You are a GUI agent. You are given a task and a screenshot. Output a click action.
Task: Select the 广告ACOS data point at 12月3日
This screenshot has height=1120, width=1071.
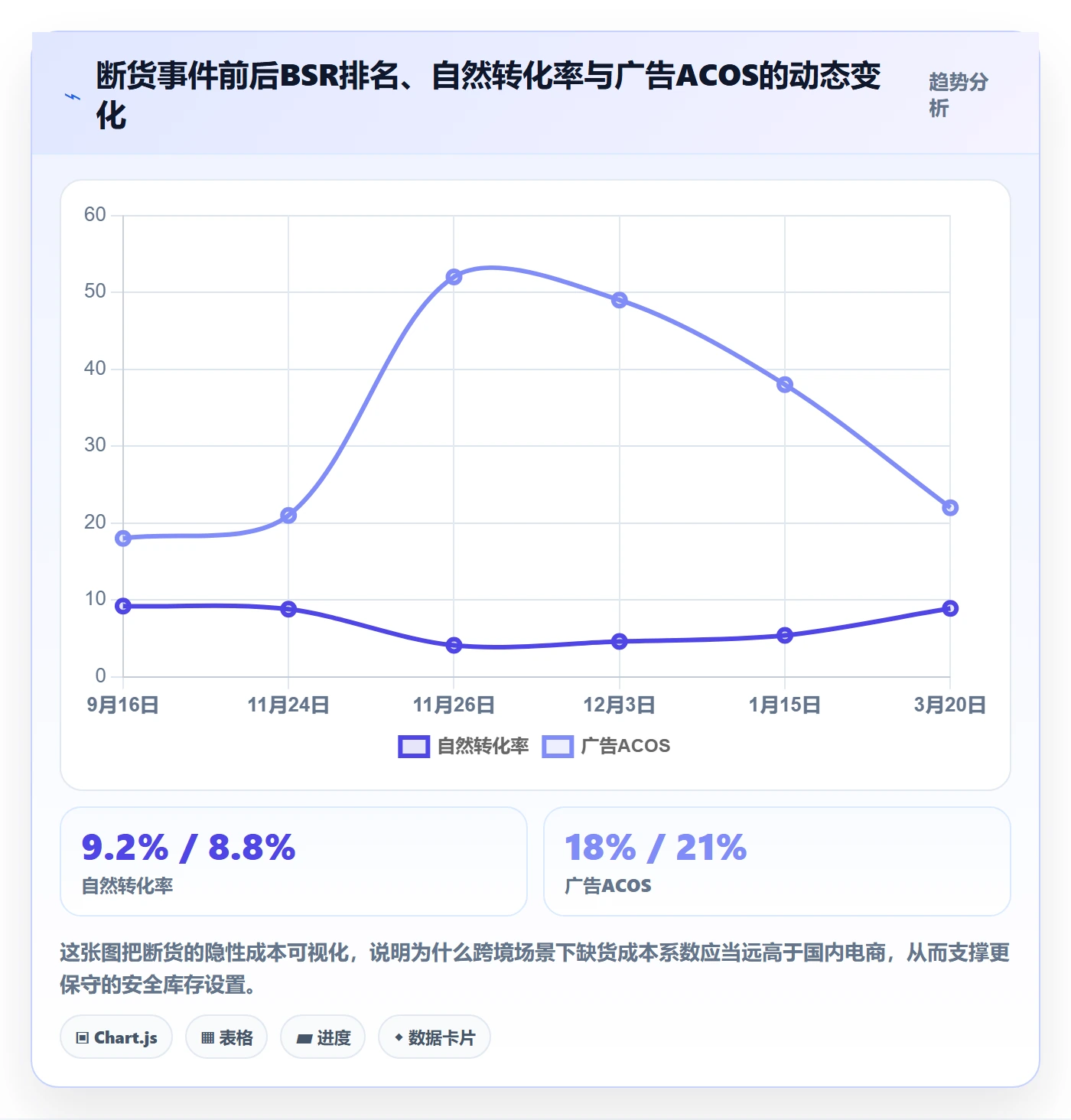click(620, 300)
